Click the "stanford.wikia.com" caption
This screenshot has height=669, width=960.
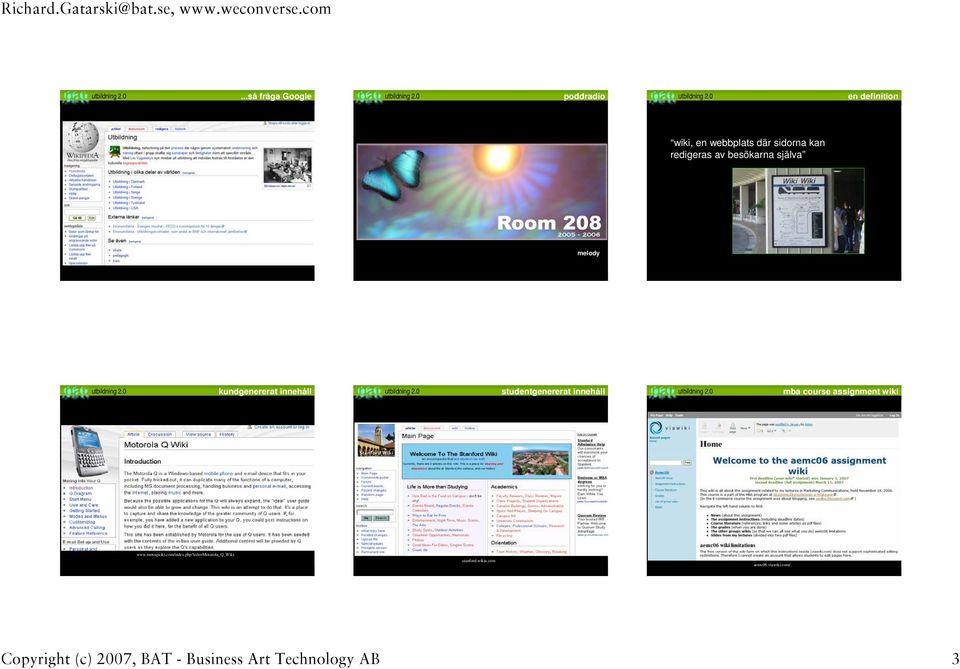(x=479, y=561)
